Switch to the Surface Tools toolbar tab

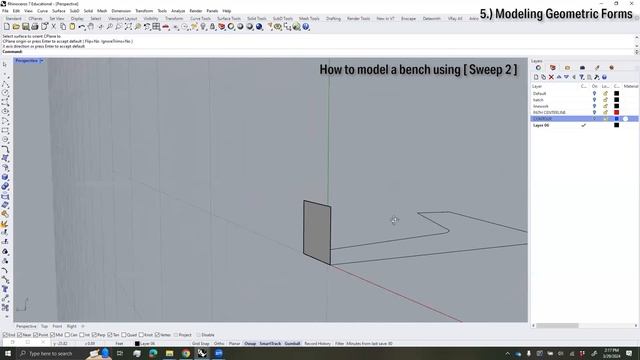pos(229,19)
